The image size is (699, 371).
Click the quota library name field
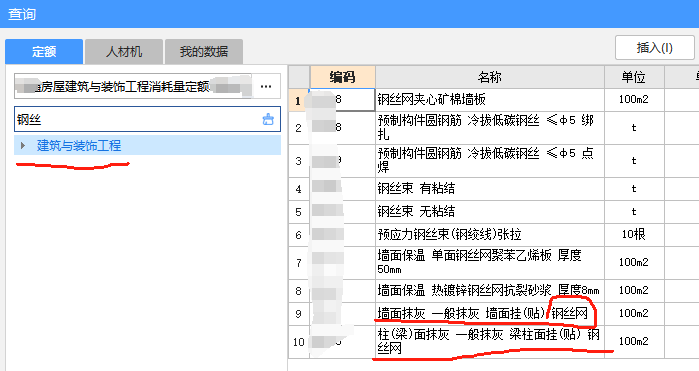click(x=133, y=87)
